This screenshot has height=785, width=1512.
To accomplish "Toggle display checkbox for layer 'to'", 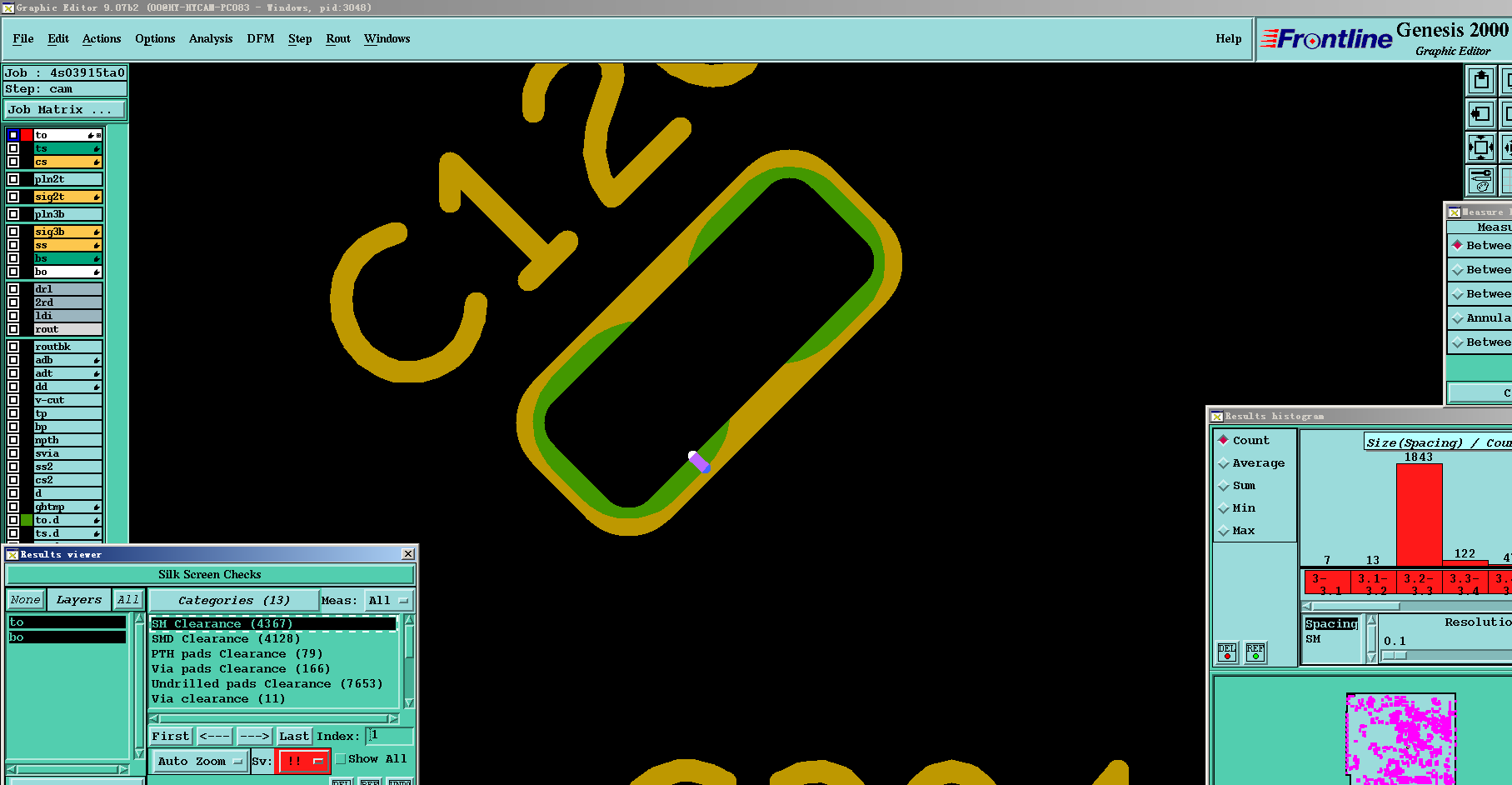I will coord(13,135).
